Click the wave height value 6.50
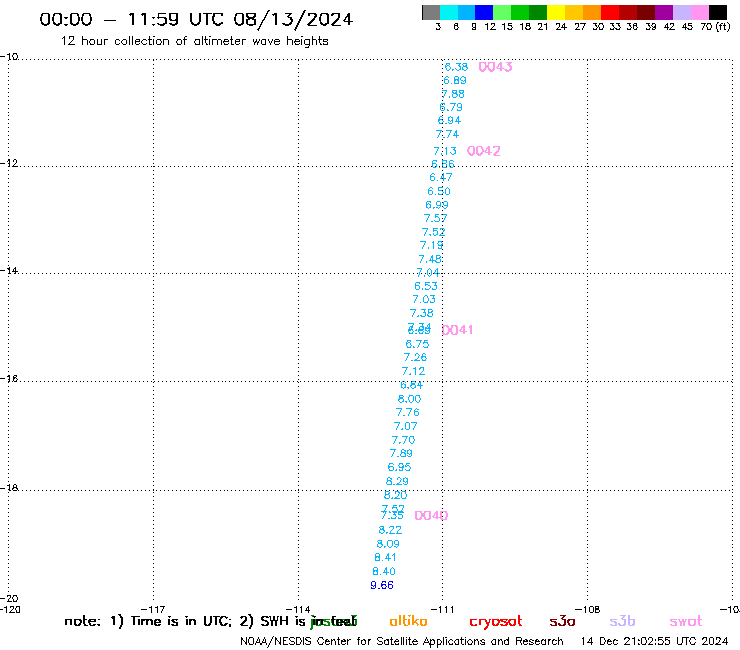The width and height of the screenshot is (740, 650). (439, 192)
